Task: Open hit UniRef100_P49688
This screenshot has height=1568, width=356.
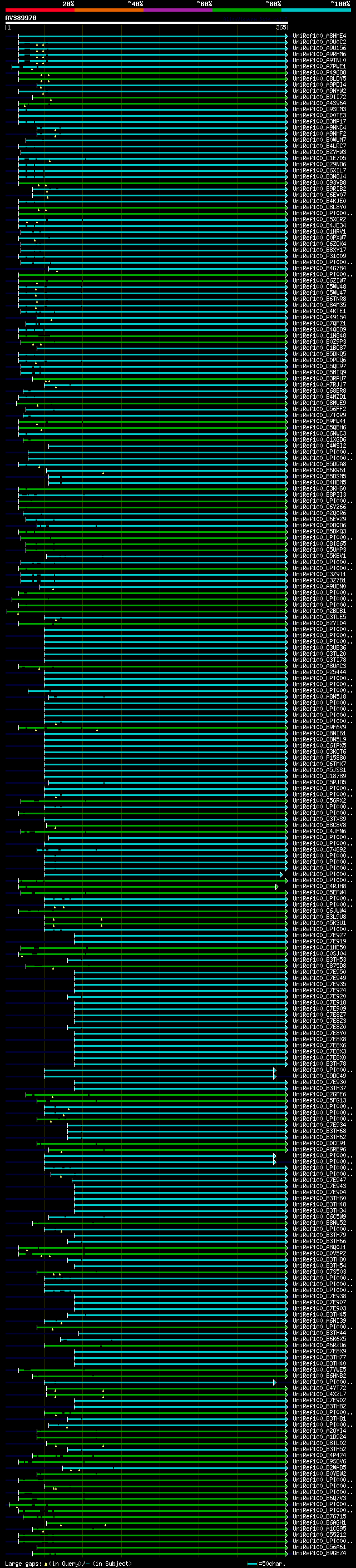Action: pyautogui.click(x=319, y=72)
